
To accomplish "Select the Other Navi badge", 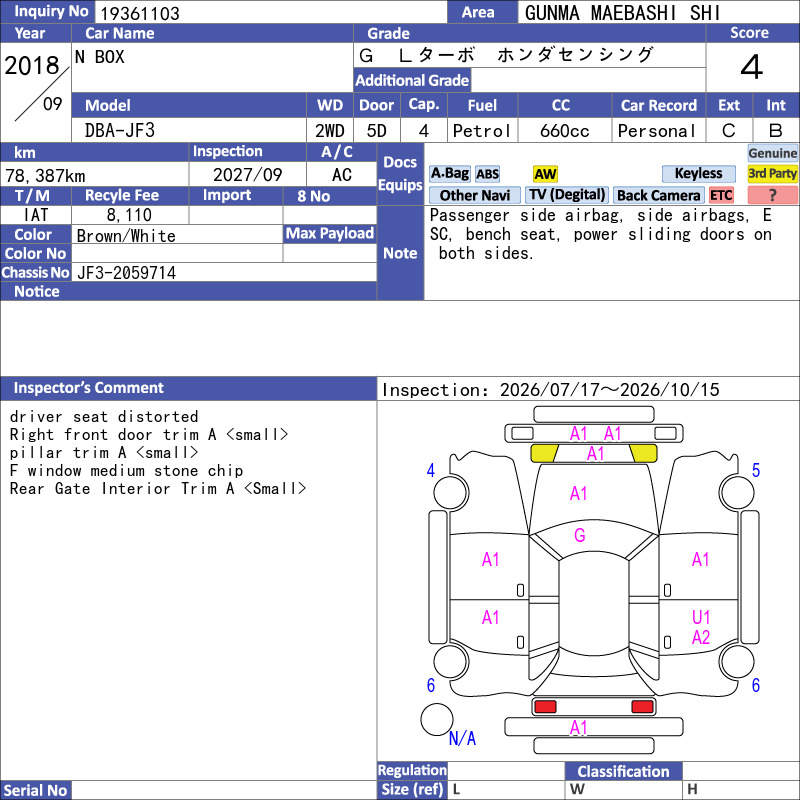I will pyautogui.click(x=474, y=195).
